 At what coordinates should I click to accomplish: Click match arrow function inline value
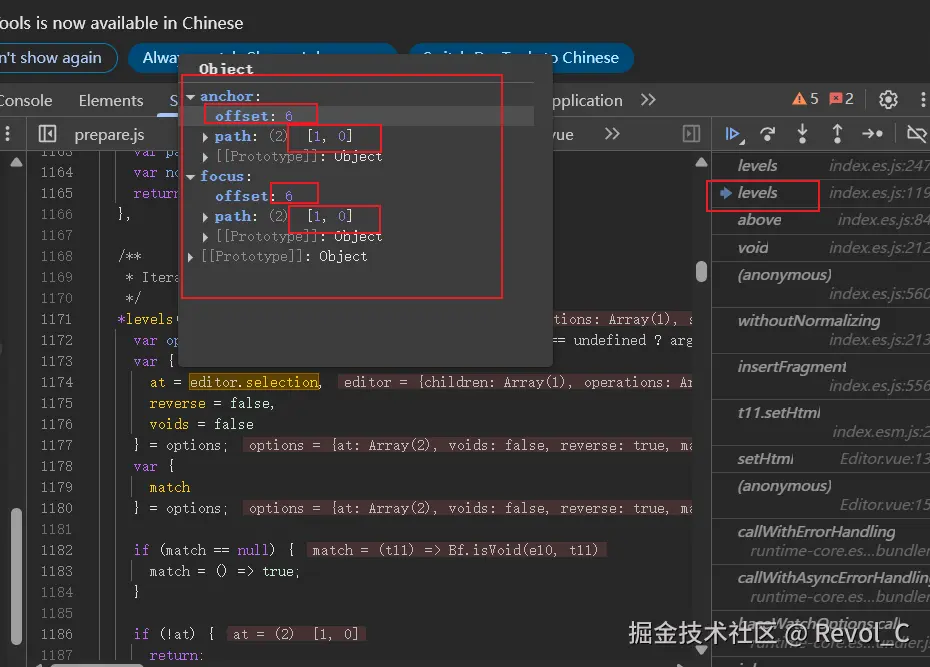click(x=455, y=551)
